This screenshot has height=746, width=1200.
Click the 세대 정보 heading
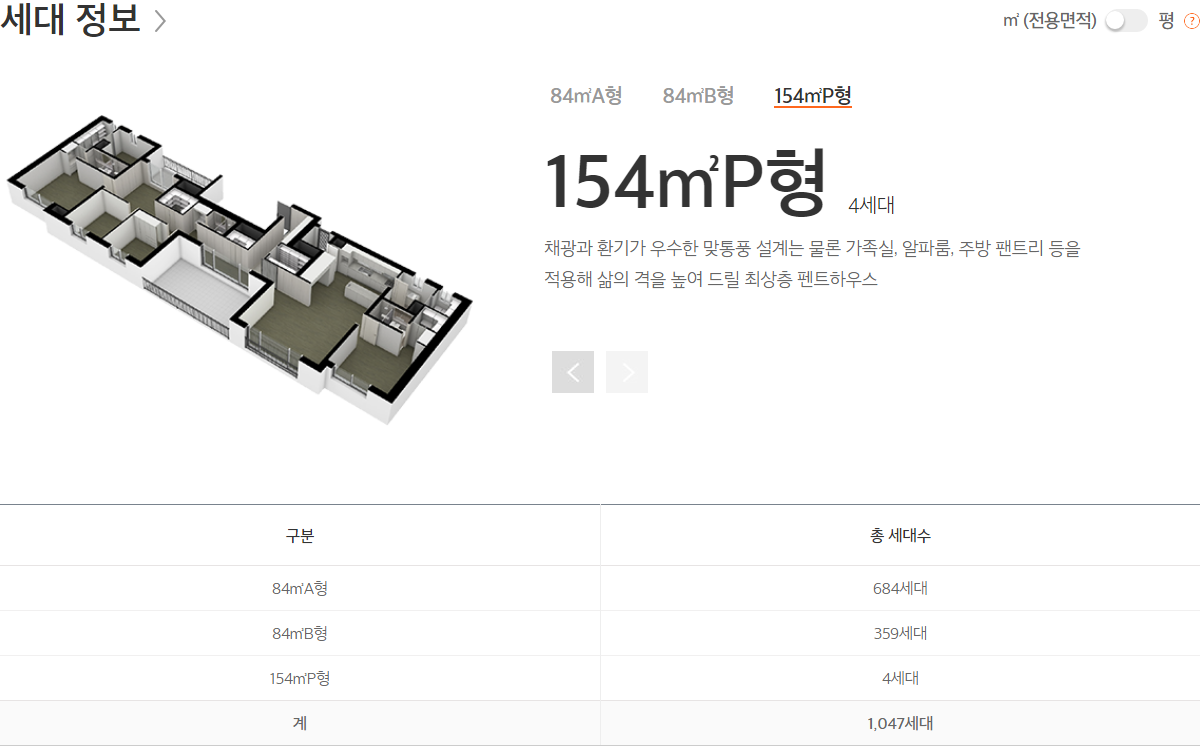[71, 20]
